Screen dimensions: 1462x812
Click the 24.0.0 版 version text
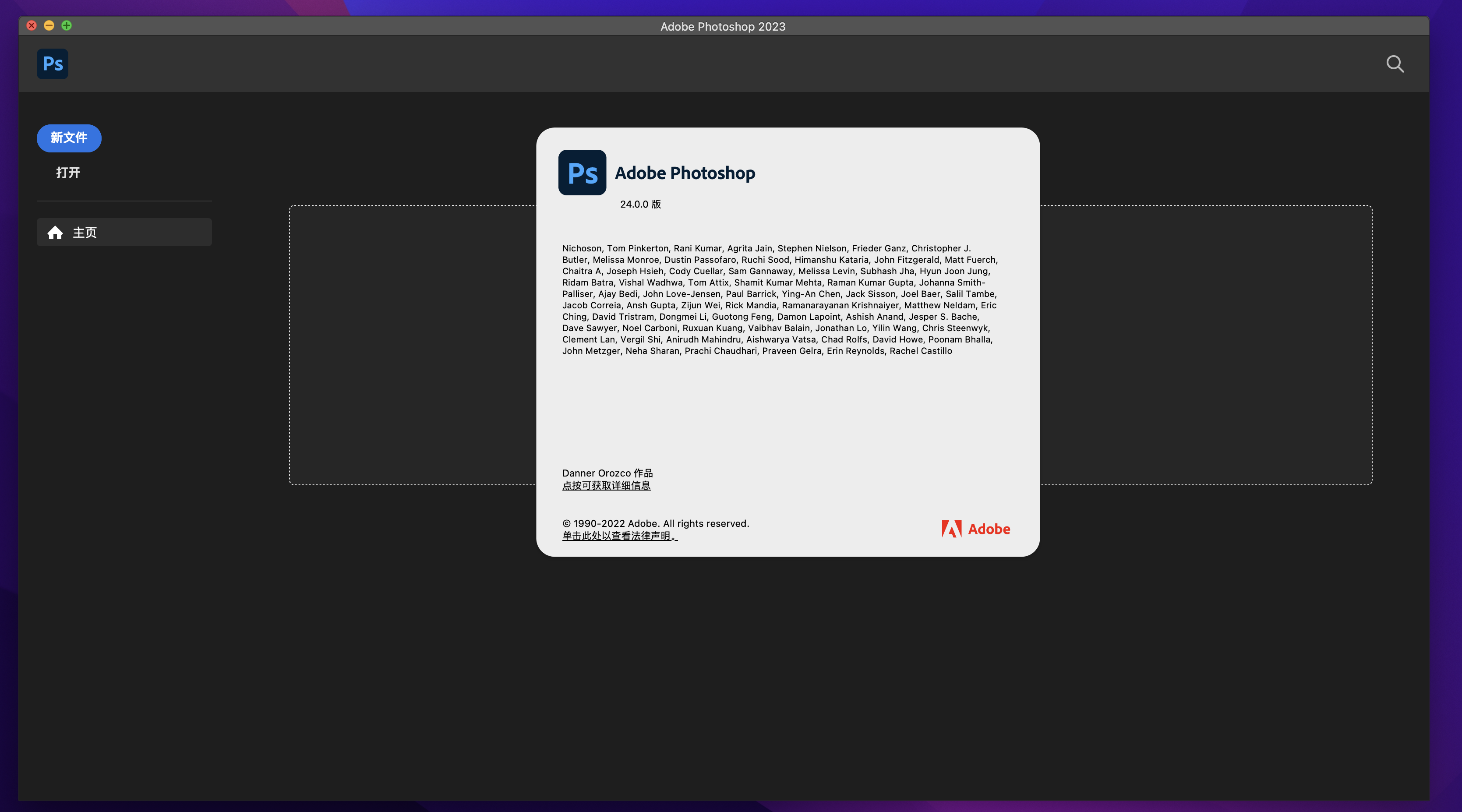click(x=640, y=204)
